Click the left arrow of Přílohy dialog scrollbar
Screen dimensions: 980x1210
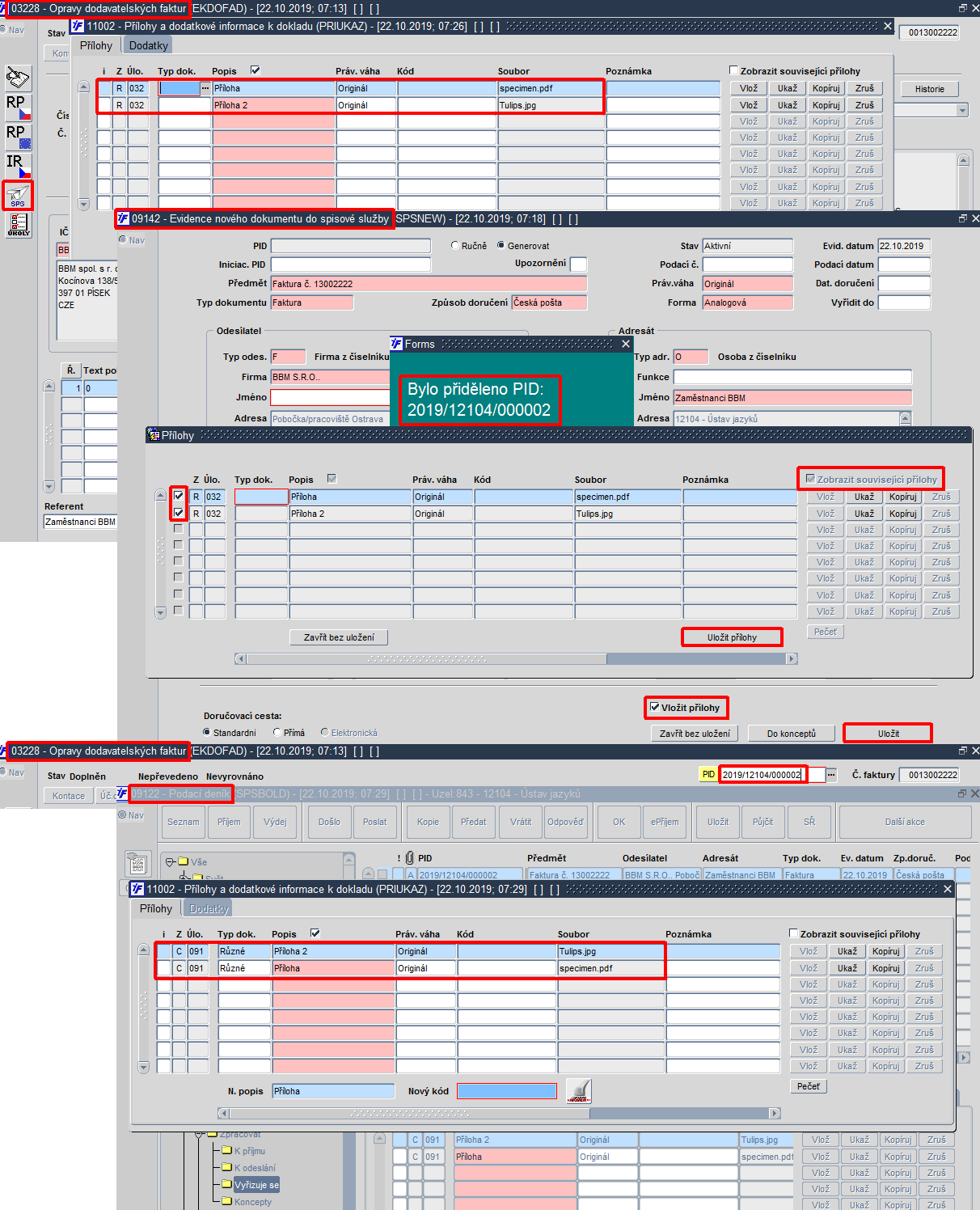click(240, 658)
